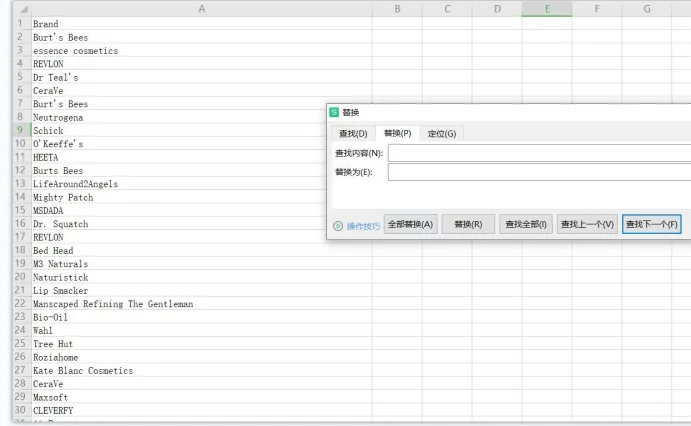The width and height of the screenshot is (691, 426).
Task: Select the 'Wahl' cell
Action: 202,330
